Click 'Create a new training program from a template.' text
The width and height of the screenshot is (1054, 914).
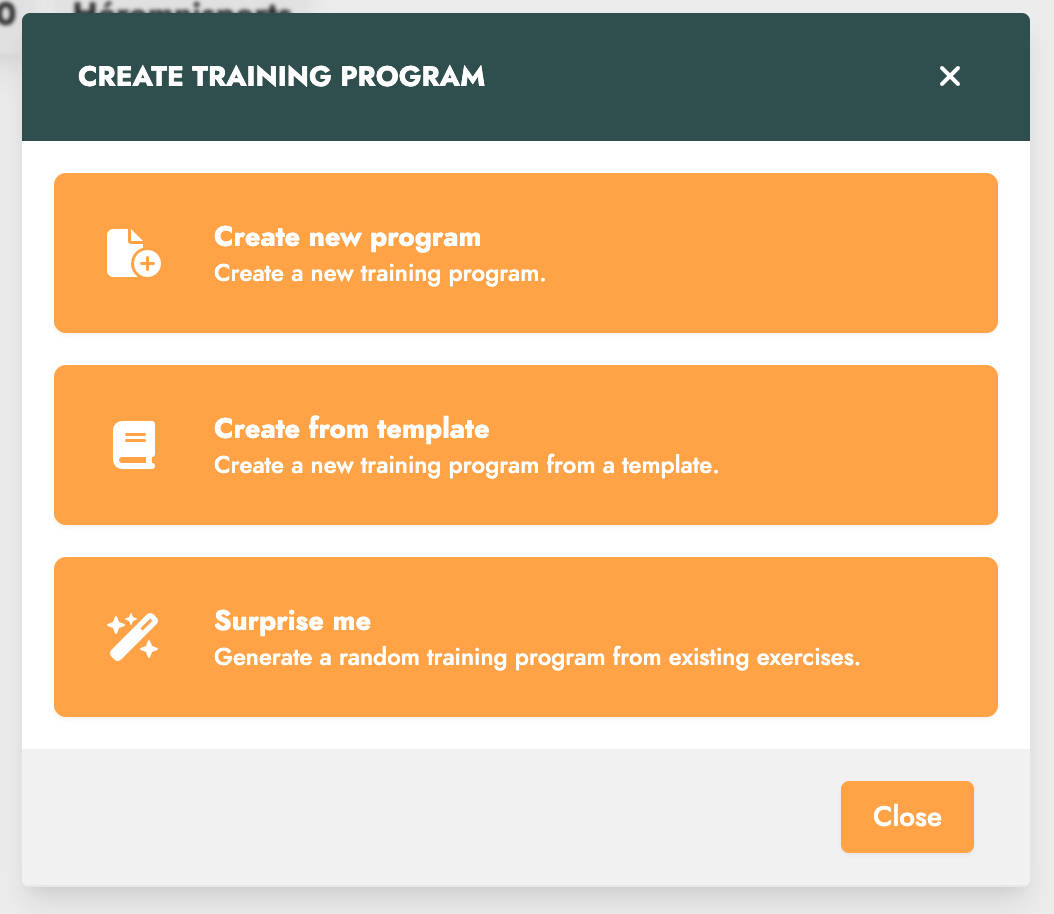(x=467, y=465)
